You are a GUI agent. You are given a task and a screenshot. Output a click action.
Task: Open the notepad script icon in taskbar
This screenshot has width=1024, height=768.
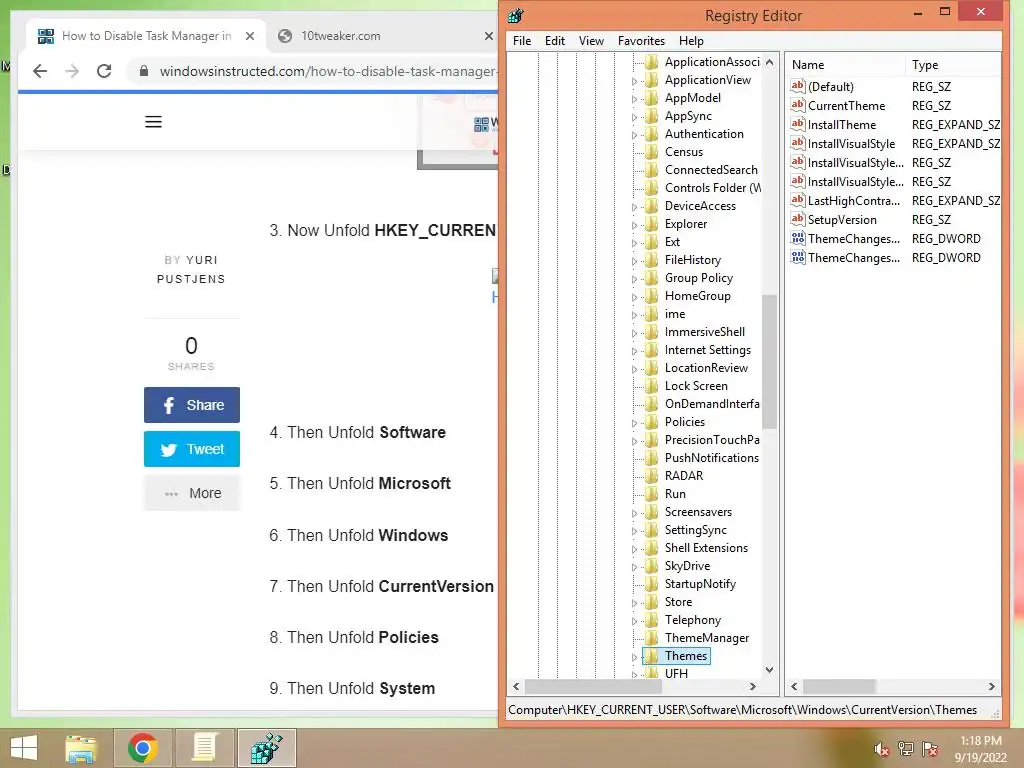tap(204, 748)
